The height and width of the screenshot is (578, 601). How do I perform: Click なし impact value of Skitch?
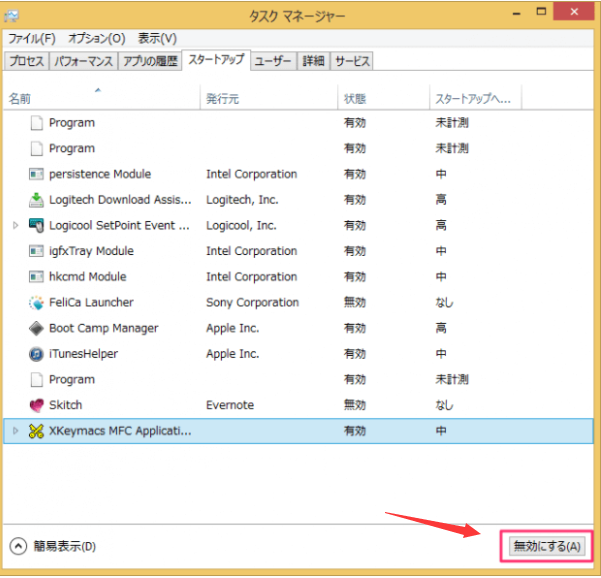[444, 406]
